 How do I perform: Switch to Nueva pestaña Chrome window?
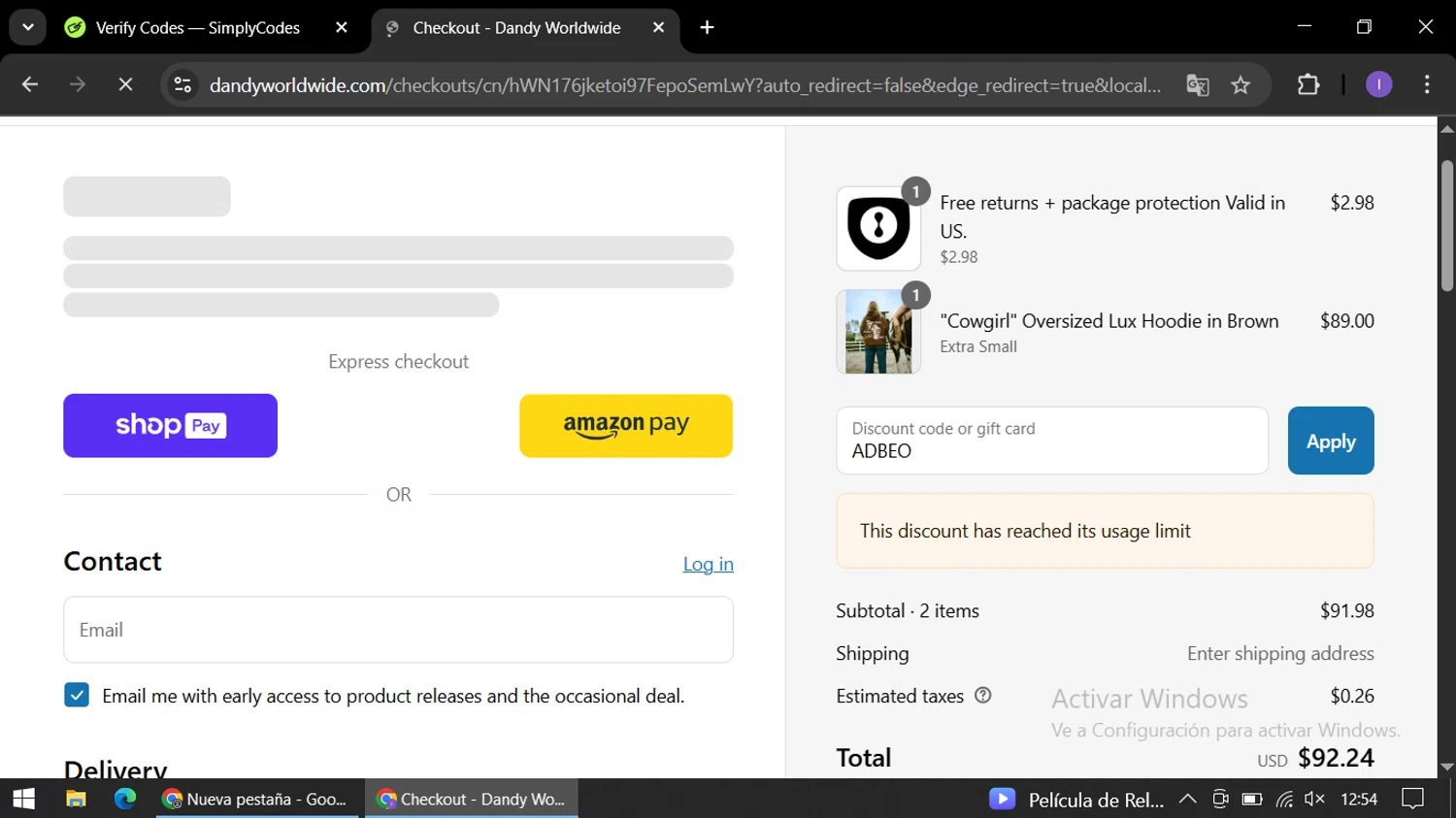[x=257, y=799]
